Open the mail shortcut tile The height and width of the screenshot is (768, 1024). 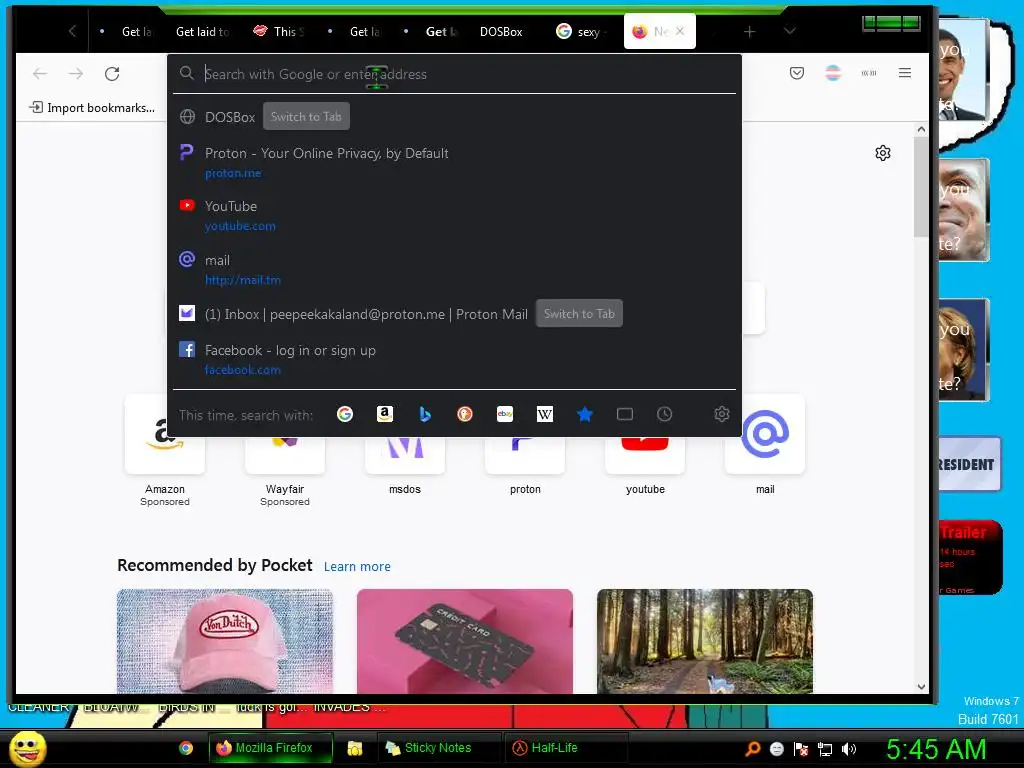tap(765, 447)
